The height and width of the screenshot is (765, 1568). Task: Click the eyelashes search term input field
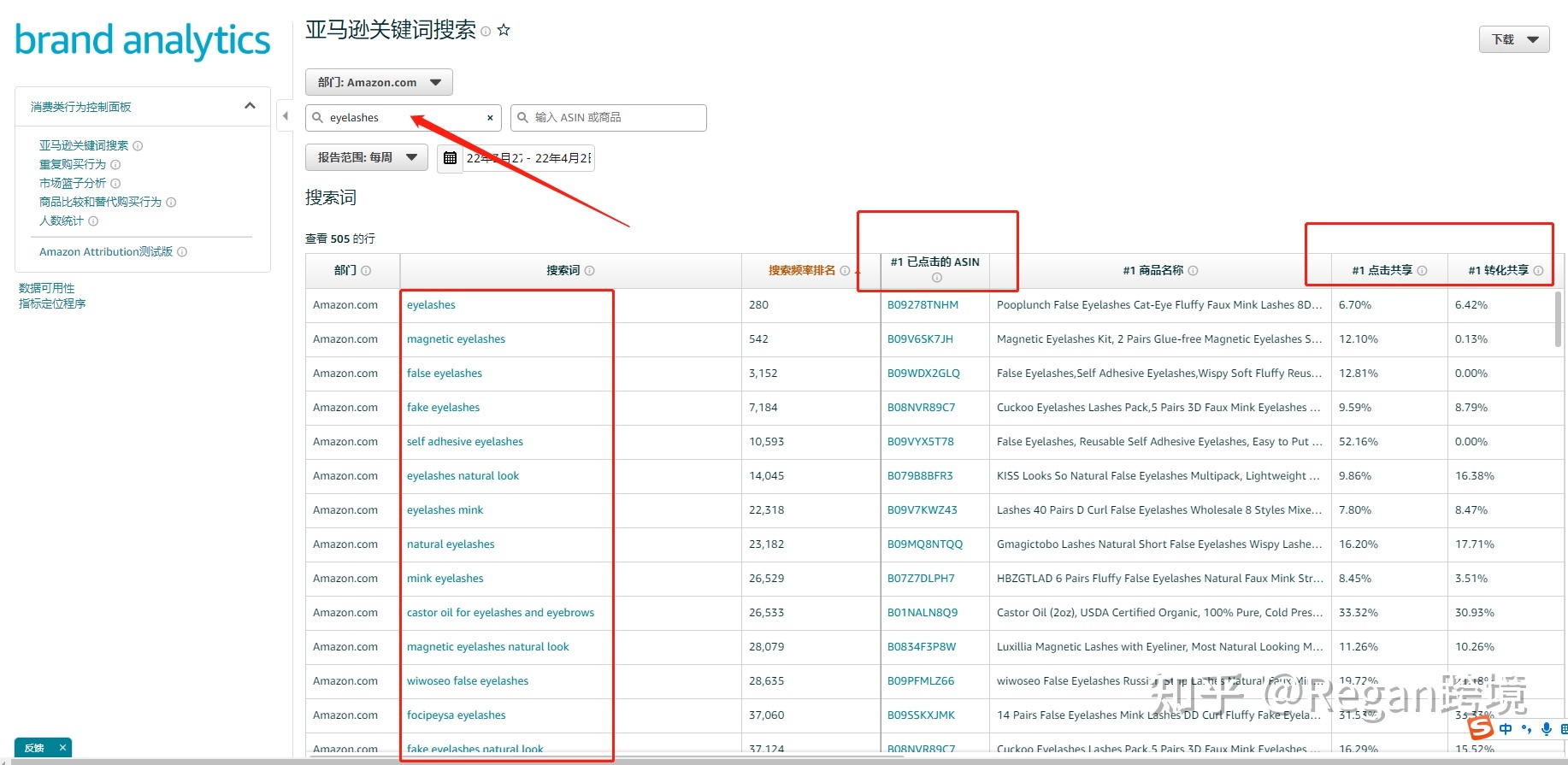[402, 118]
